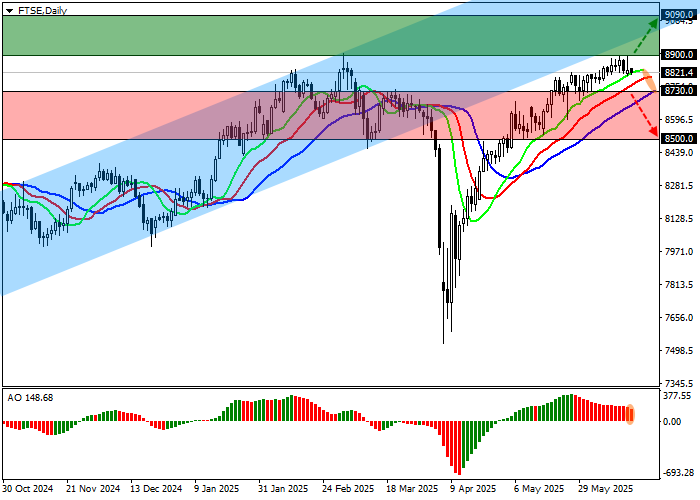Click the green dashed upward arrow head
The width and height of the screenshot is (700, 500).
[x=654, y=21]
